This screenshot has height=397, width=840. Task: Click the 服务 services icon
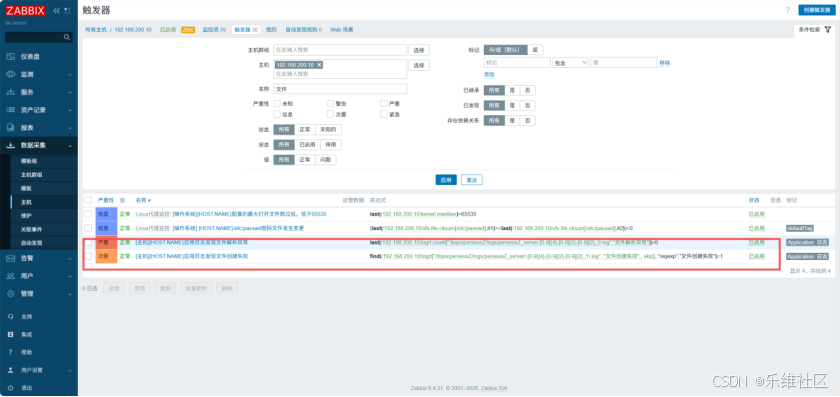click(x=10, y=92)
